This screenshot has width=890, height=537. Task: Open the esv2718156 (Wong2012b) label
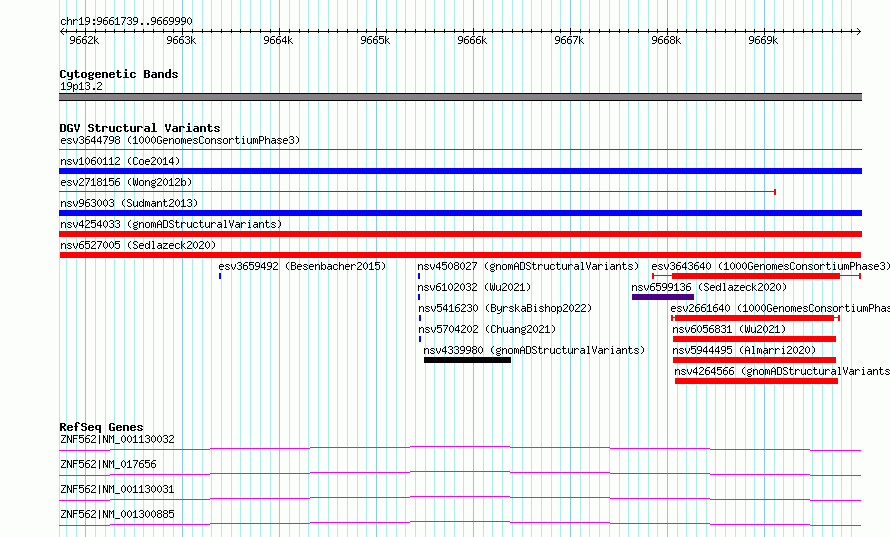[x=126, y=182]
